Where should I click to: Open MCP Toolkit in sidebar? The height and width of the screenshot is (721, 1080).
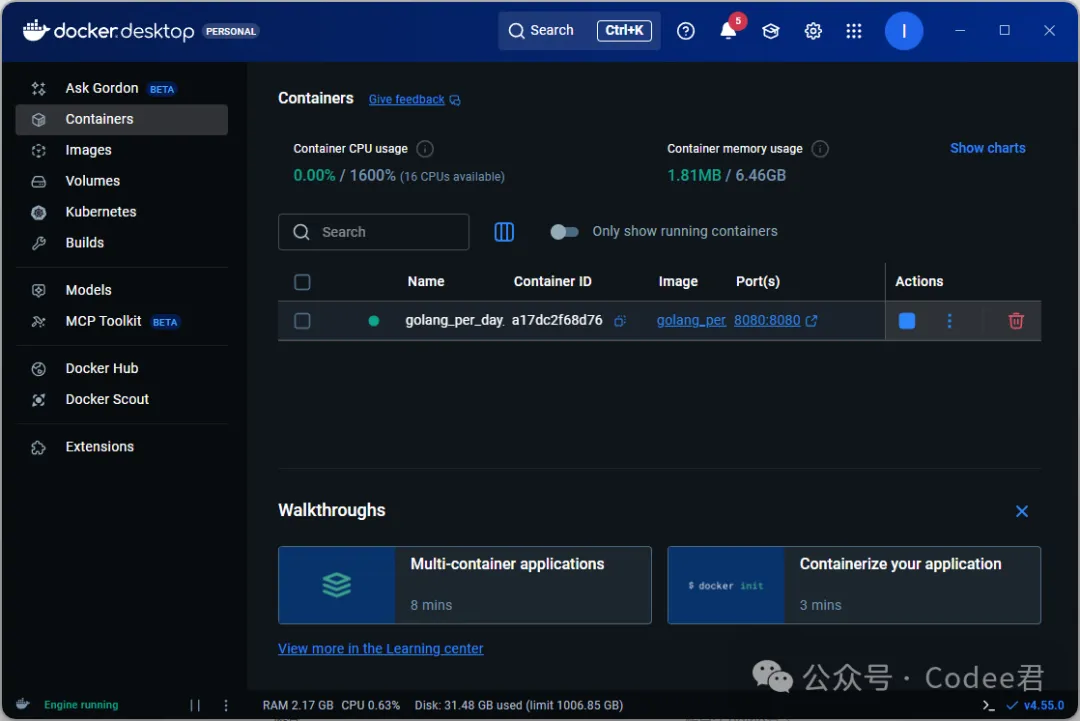[121, 321]
